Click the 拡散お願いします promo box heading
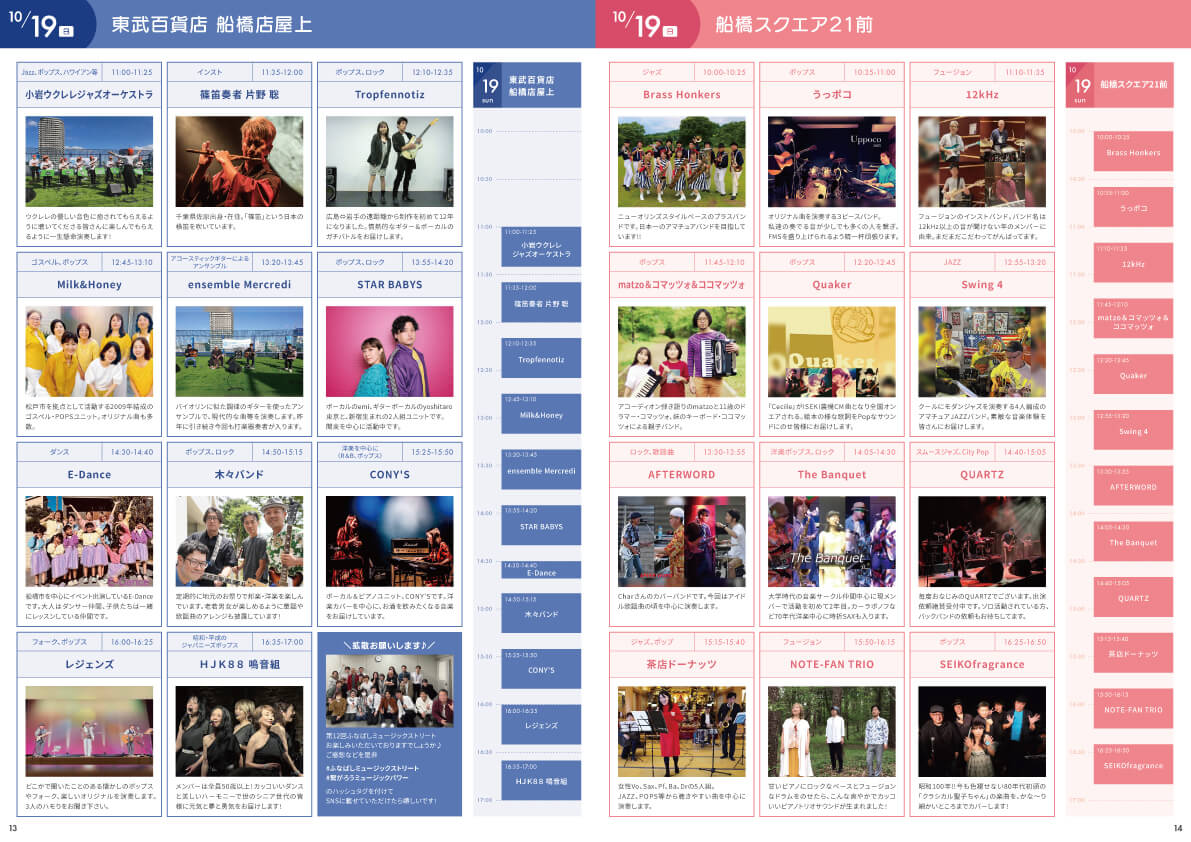Image resolution: width=1191 pixels, height=842 pixels. pyautogui.click(x=389, y=645)
